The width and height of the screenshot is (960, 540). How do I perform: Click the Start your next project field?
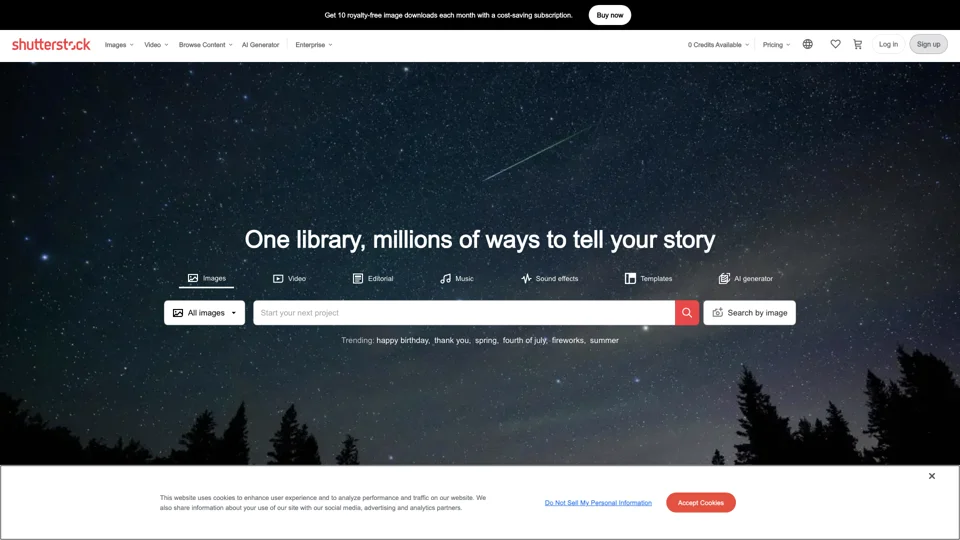[464, 313]
